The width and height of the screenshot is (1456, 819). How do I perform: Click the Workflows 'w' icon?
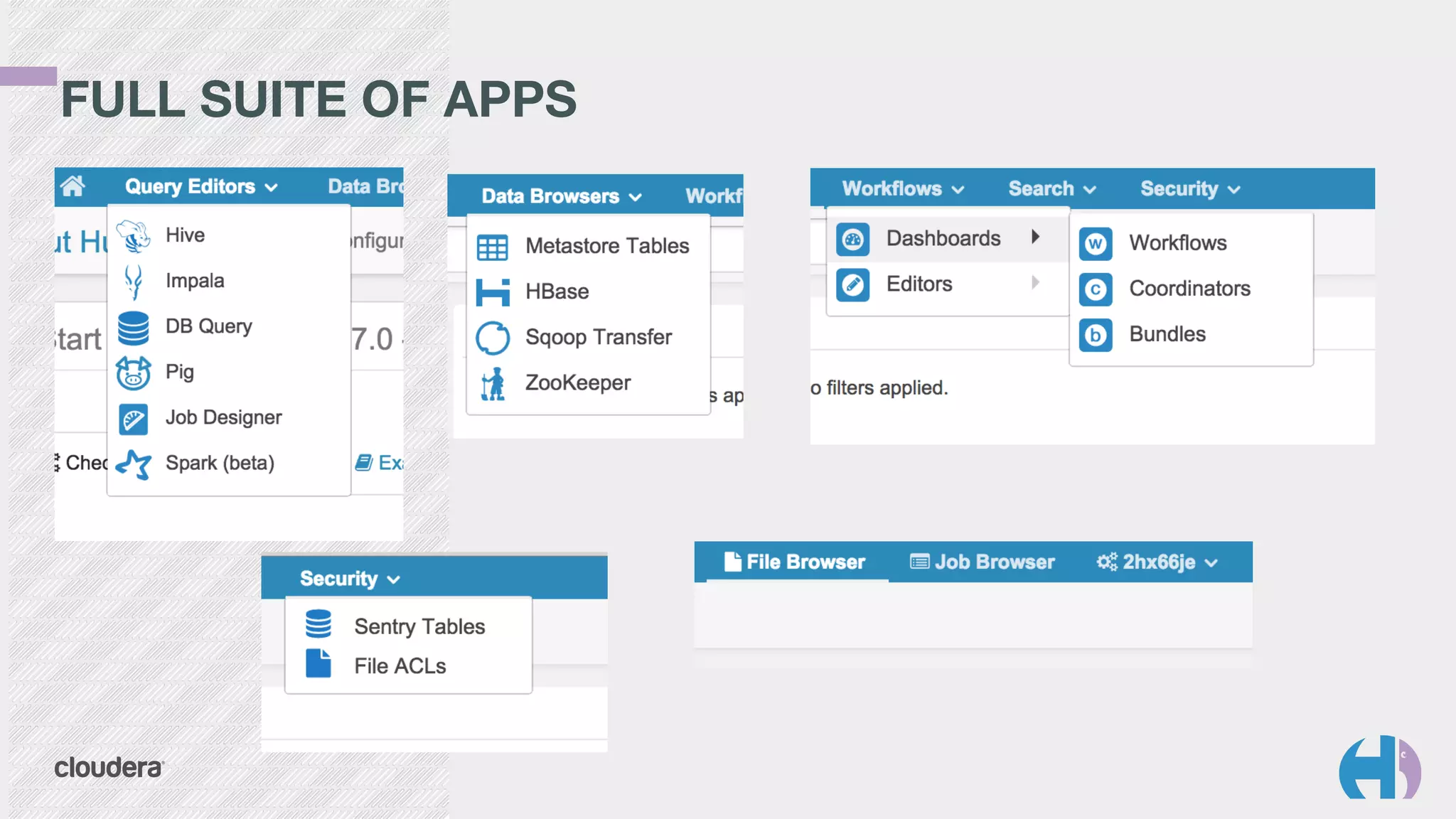[1096, 244]
